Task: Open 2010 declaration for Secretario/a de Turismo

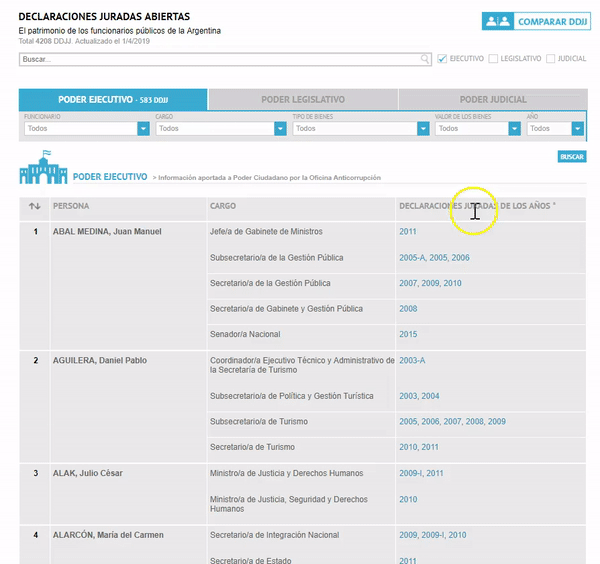Action: point(408,447)
